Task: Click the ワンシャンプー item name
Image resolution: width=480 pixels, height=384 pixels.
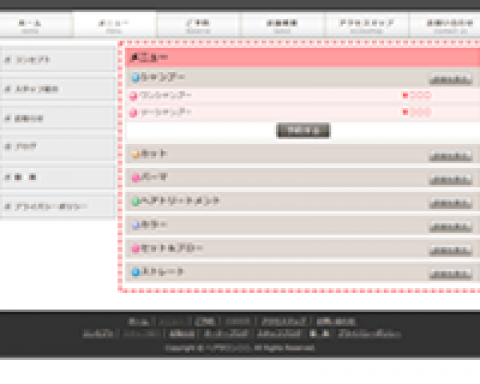Action: (x=165, y=96)
